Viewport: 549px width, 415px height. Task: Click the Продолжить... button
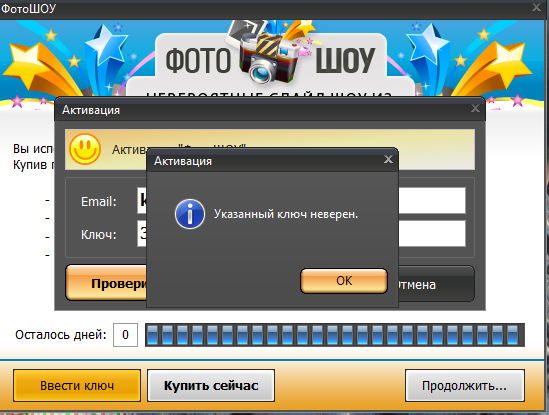coord(465,385)
